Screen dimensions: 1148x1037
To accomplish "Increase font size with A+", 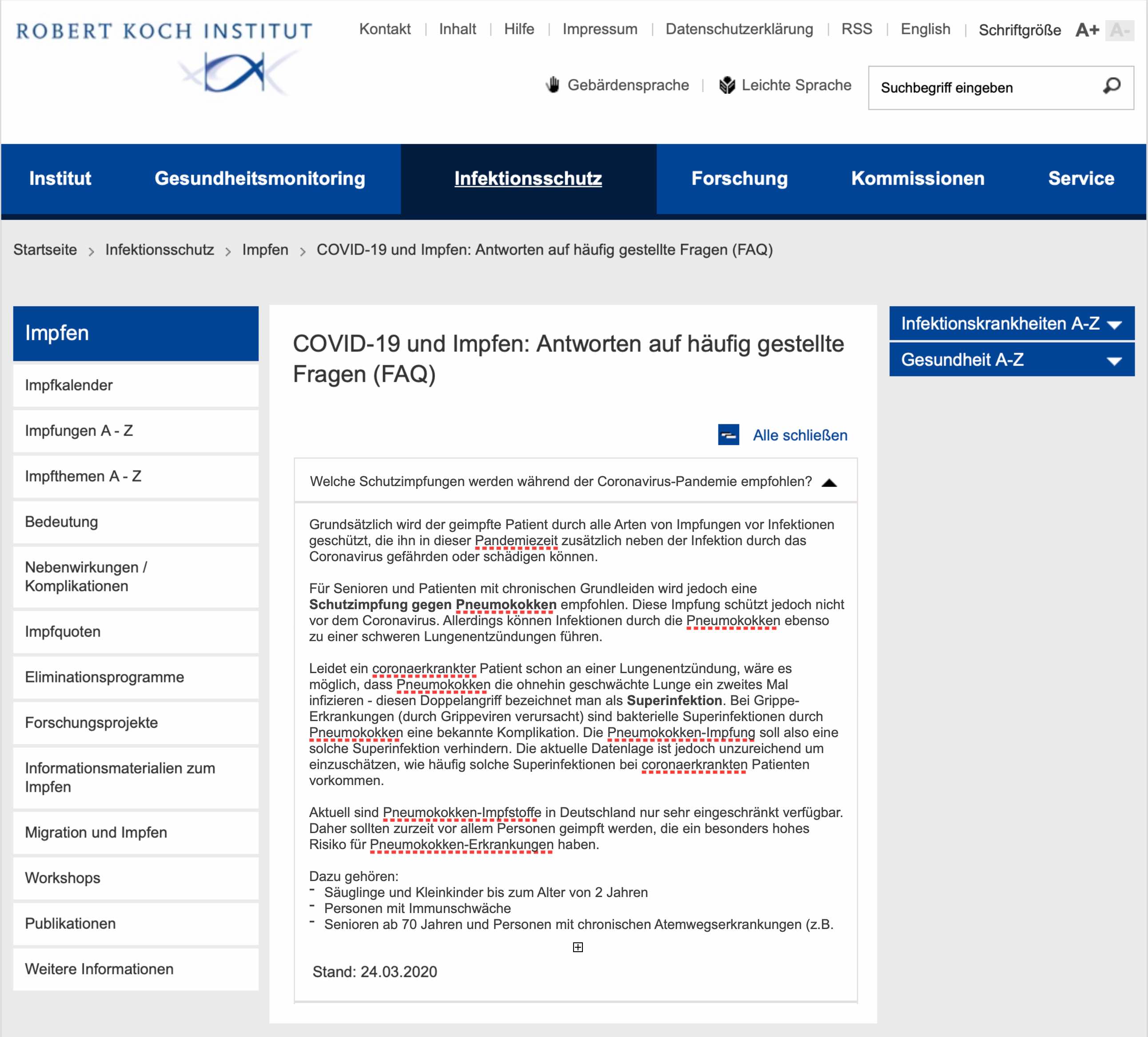I will pyautogui.click(x=1087, y=30).
